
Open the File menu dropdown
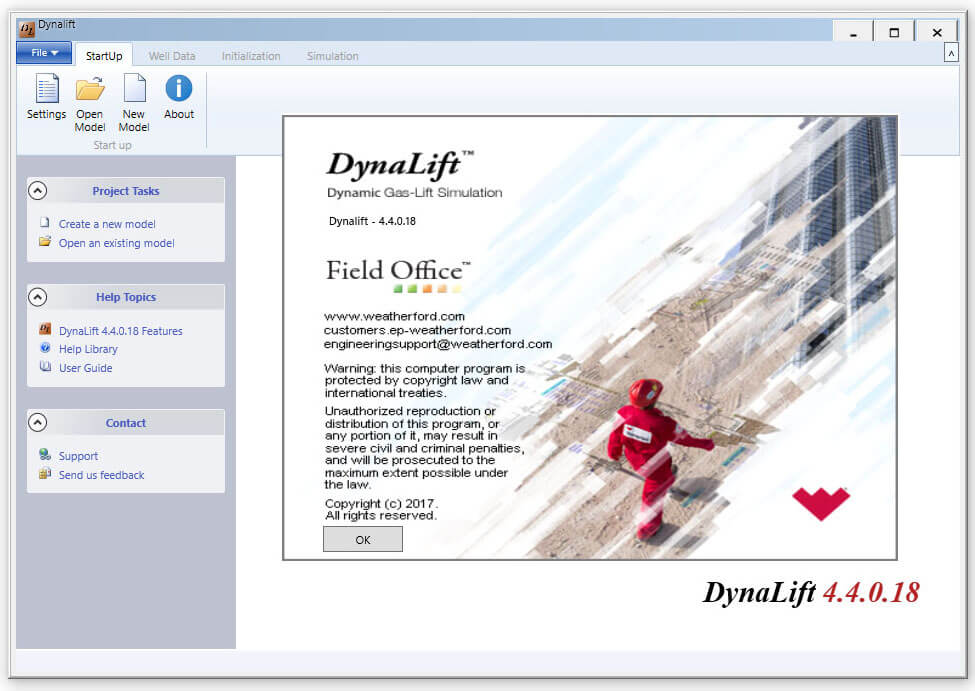pyautogui.click(x=43, y=52)
